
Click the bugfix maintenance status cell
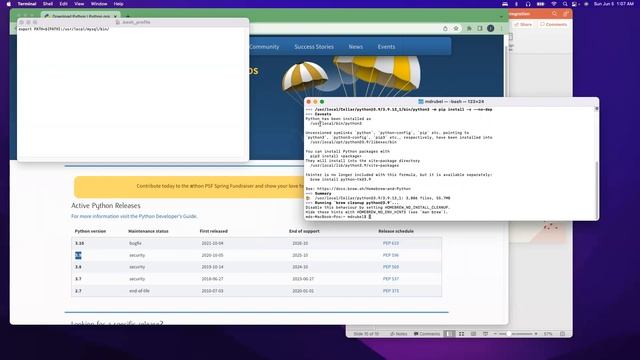pyautogui.click(x=135, y=243)
